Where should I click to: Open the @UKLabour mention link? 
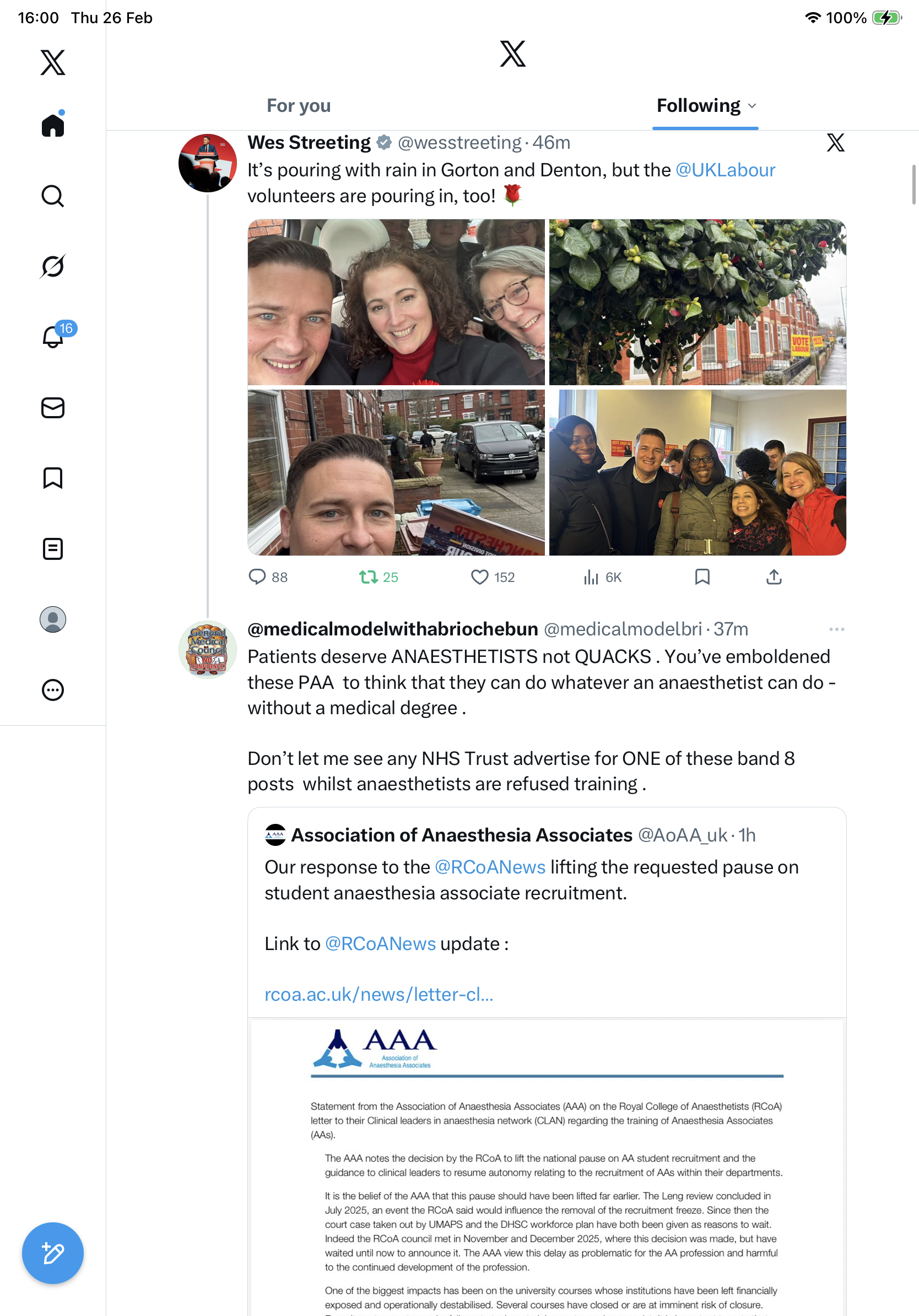click(x=725, y=170)
